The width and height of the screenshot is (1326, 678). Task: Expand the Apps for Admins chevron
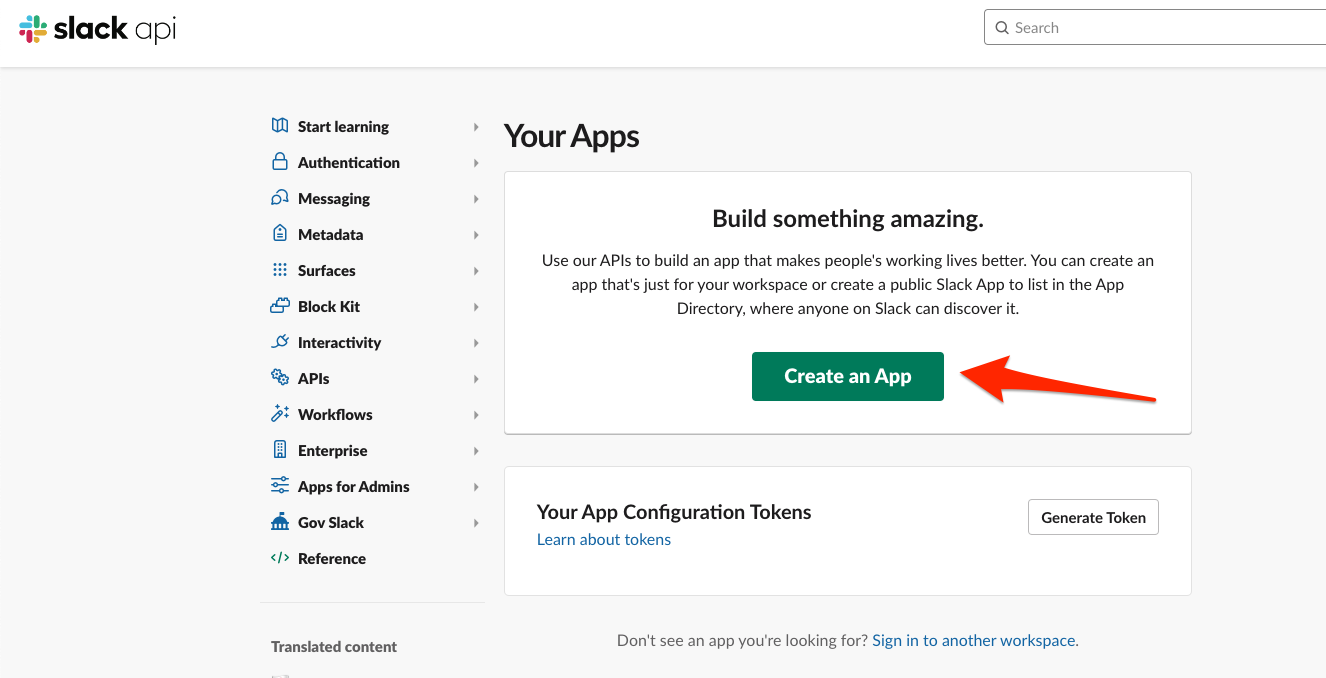(476, 486)
